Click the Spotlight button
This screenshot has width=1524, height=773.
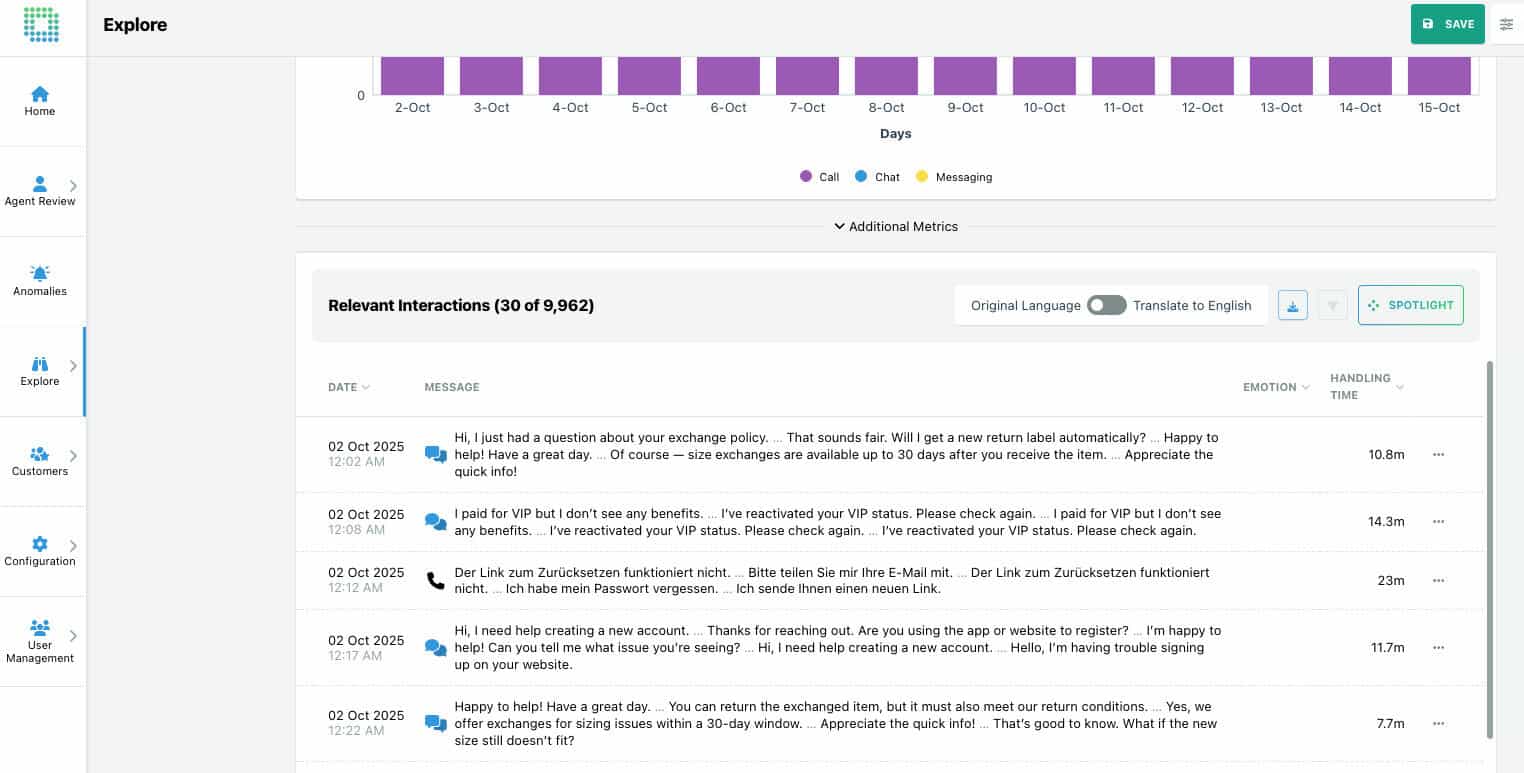pyautogui.click(x=1410, y=305)
